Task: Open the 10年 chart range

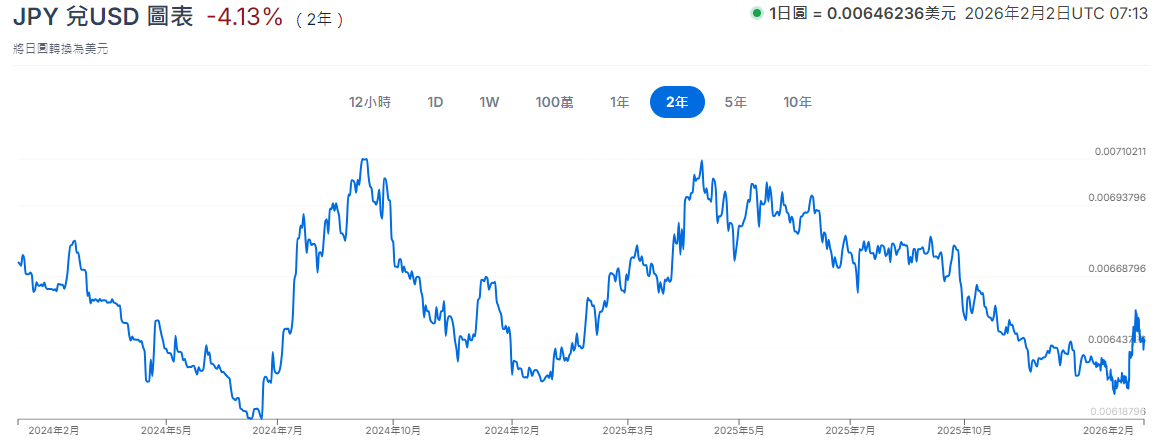Action: (x=798, y=102)
